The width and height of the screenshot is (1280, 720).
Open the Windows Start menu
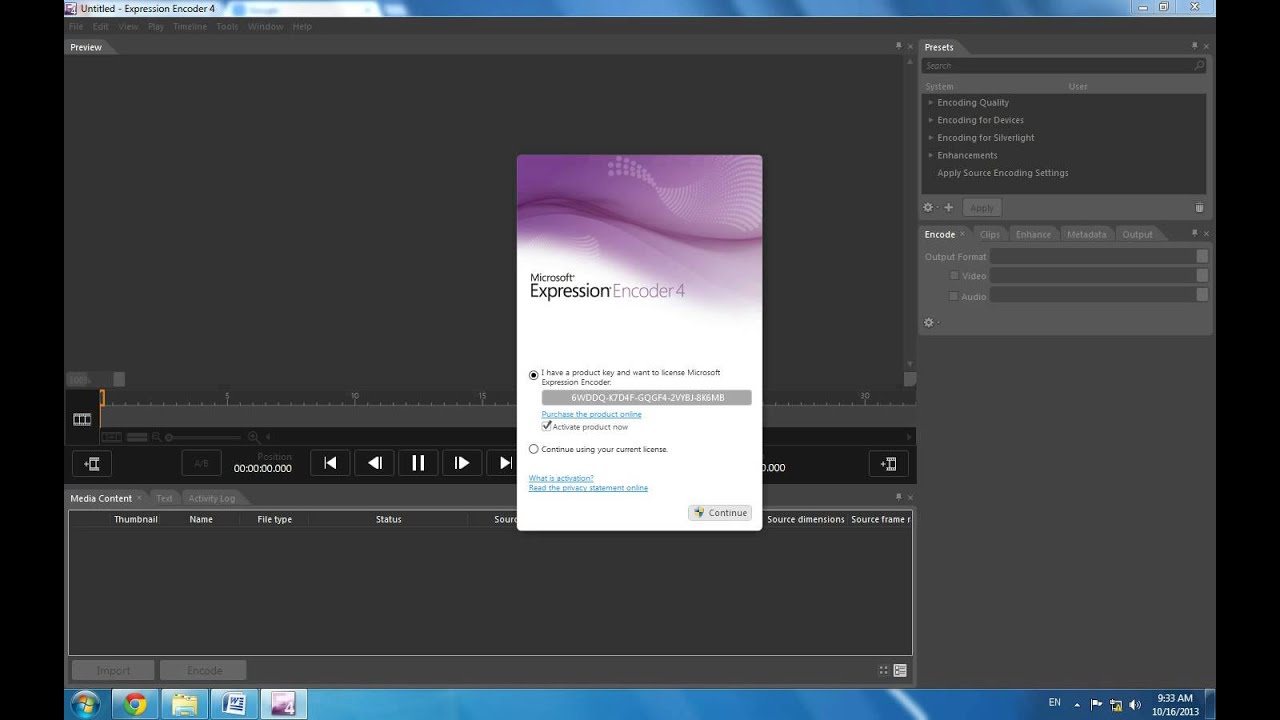(85, 704)
